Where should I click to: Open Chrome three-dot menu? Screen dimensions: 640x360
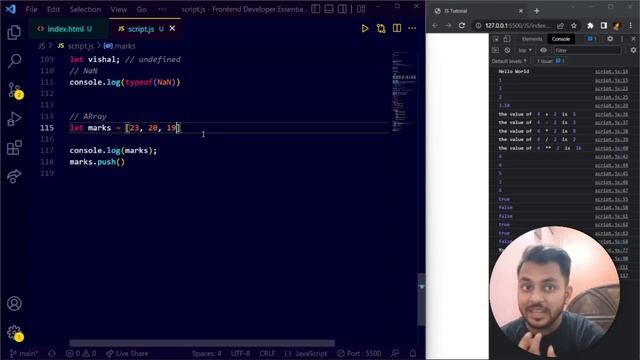pyautogui.click(x=631, y=25)
